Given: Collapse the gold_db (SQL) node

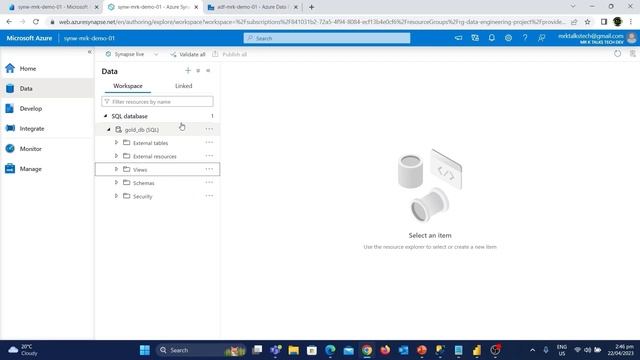Looking at the screenshot, I should [x=109, y=129].
